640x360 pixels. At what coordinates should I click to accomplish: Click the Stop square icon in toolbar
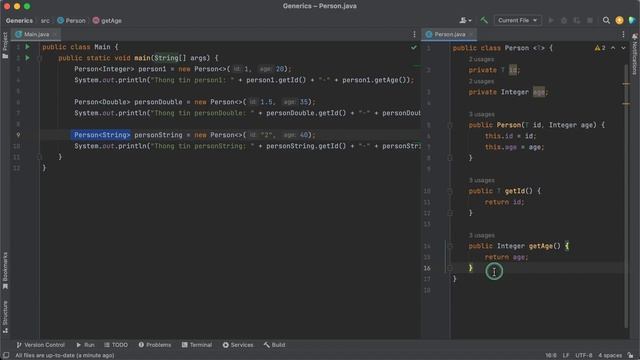(x=590, y=20)
